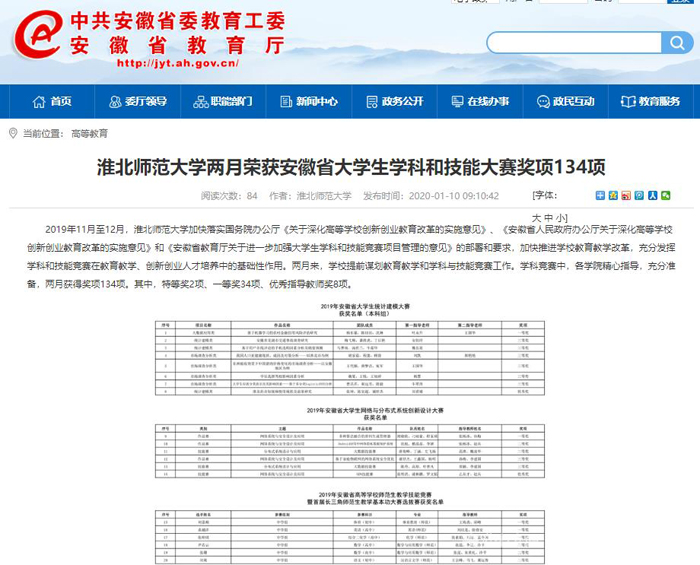Screen dimensions: 700x565
Task: Click the monitor icon beside 在线办事
Action: (458, 102)
